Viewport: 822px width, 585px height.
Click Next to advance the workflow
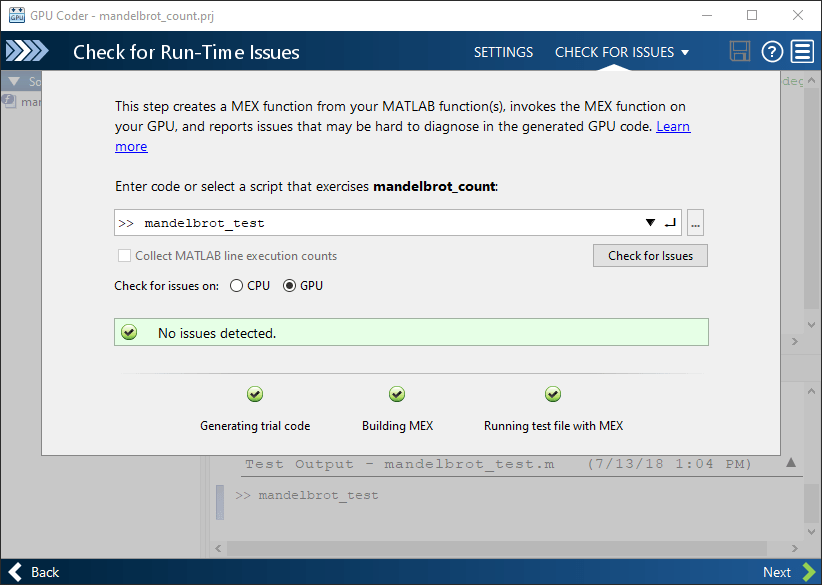777,572
